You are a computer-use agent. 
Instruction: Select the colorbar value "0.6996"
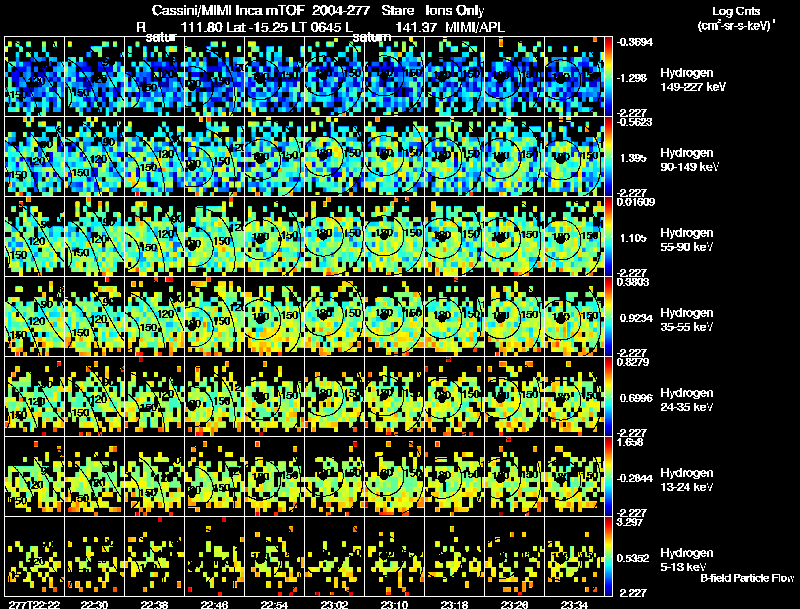coord(636,398)
